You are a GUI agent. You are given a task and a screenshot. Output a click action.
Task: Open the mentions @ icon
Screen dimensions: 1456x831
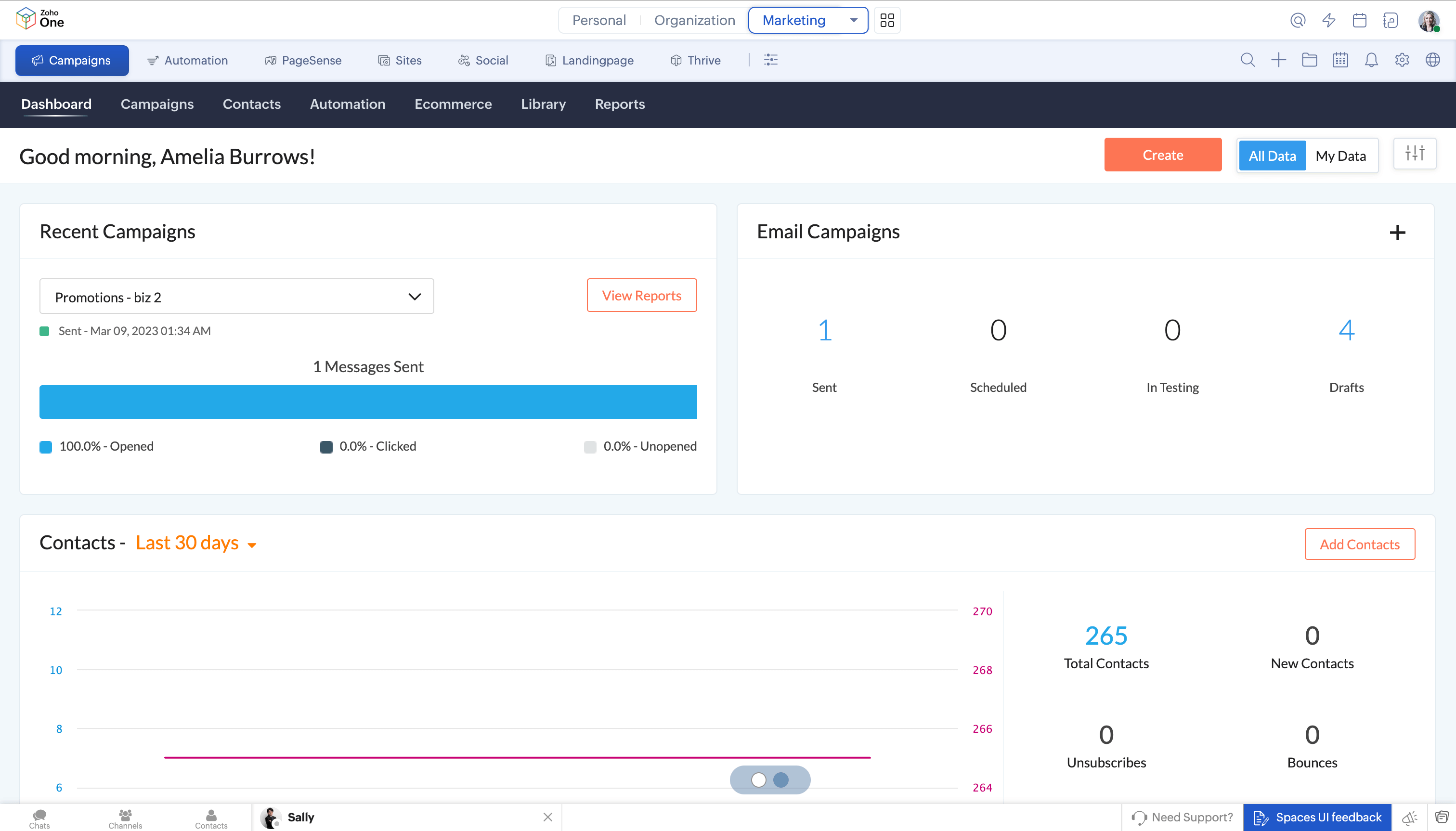pyautogui.click(x=1297, y=21)
